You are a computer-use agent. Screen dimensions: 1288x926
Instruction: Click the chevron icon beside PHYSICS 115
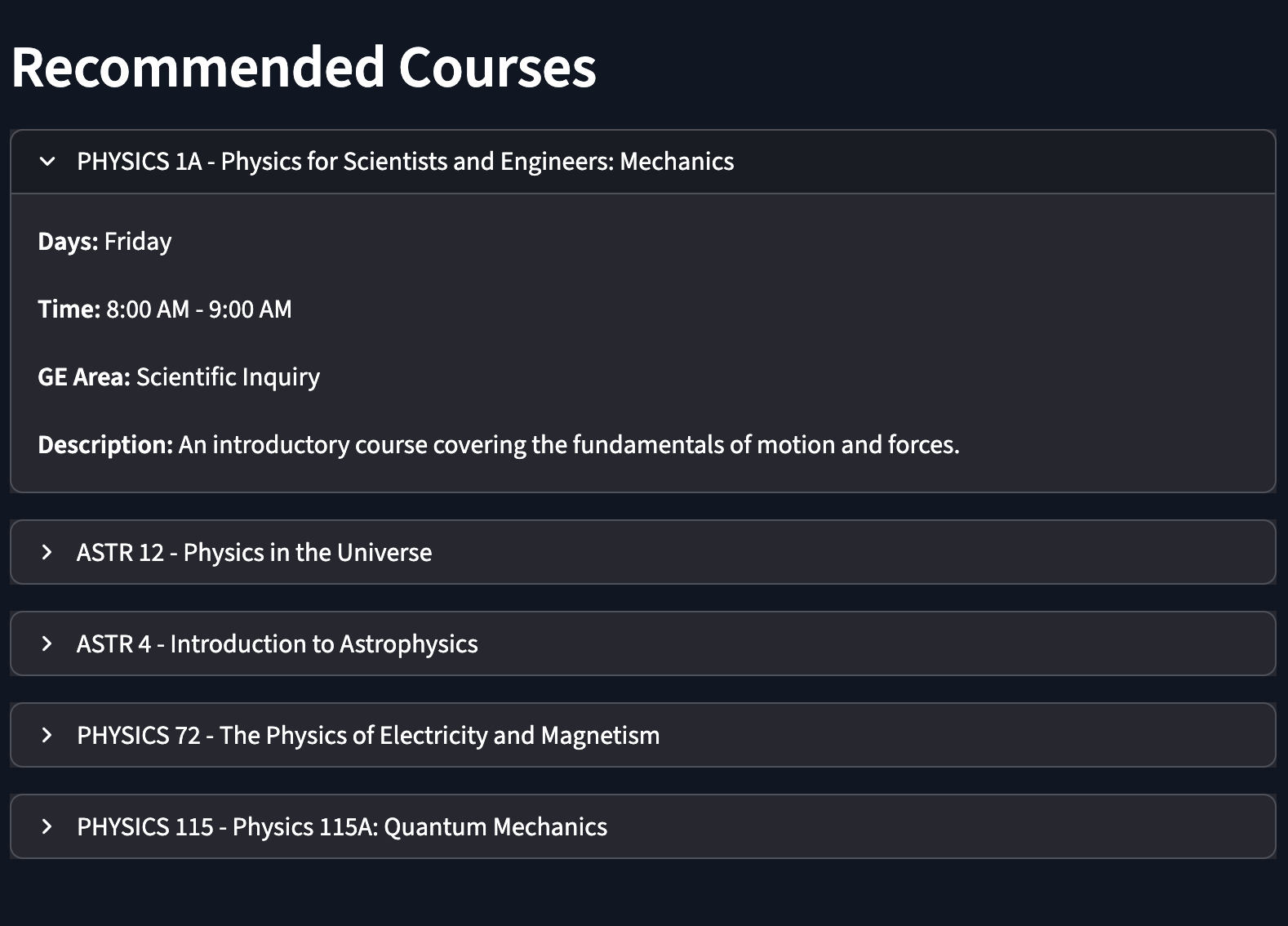click(x=47, y=827)
